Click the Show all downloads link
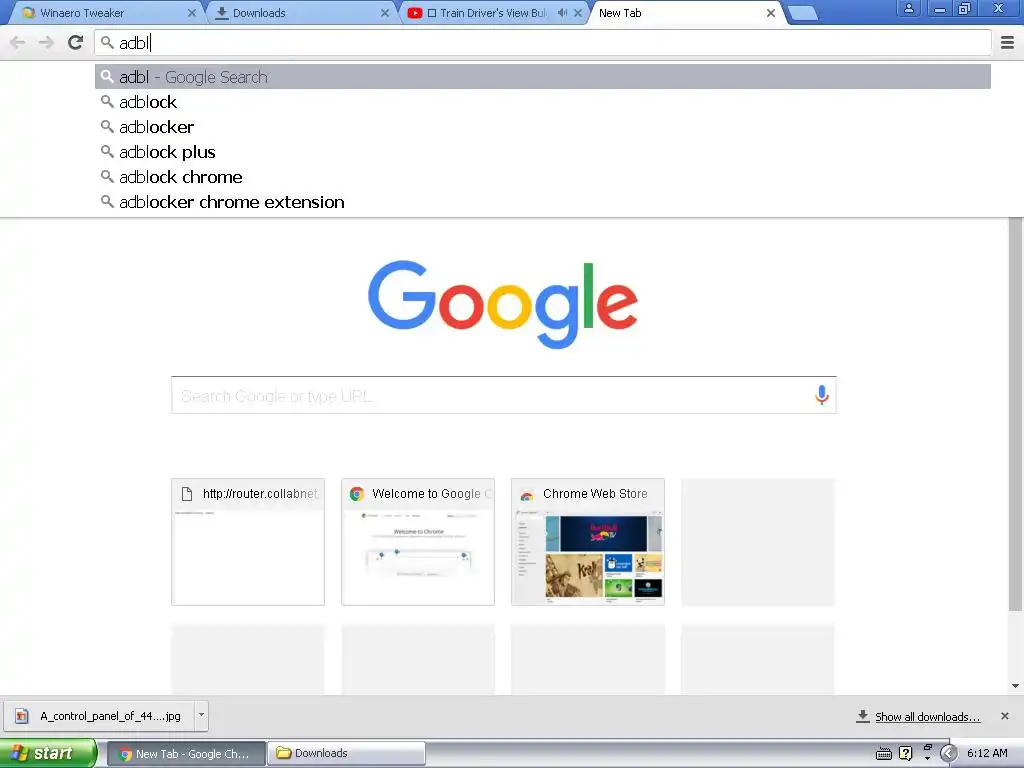 (927, 716)
